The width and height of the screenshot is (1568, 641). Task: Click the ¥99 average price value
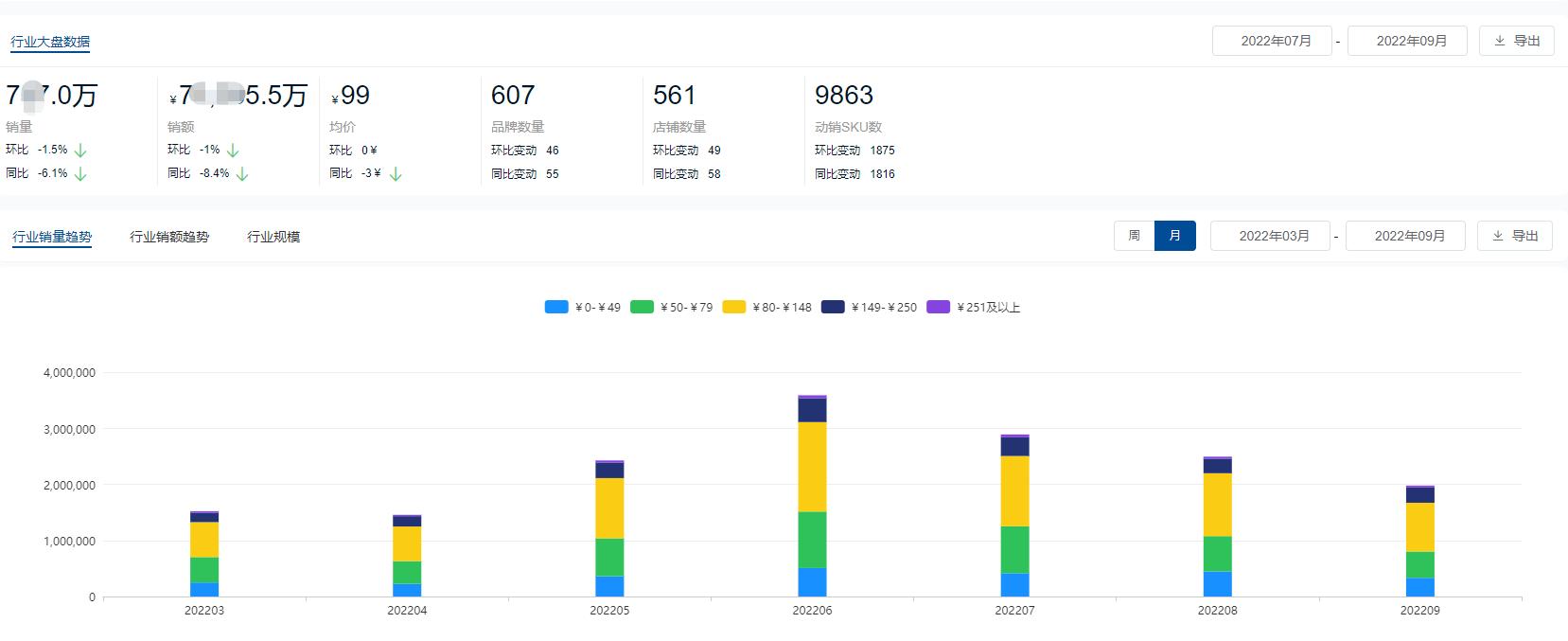tap(350, 96)
